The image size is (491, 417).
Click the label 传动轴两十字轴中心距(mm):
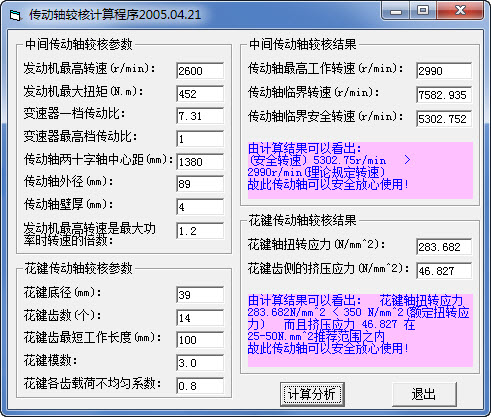(x=98, y=159)
